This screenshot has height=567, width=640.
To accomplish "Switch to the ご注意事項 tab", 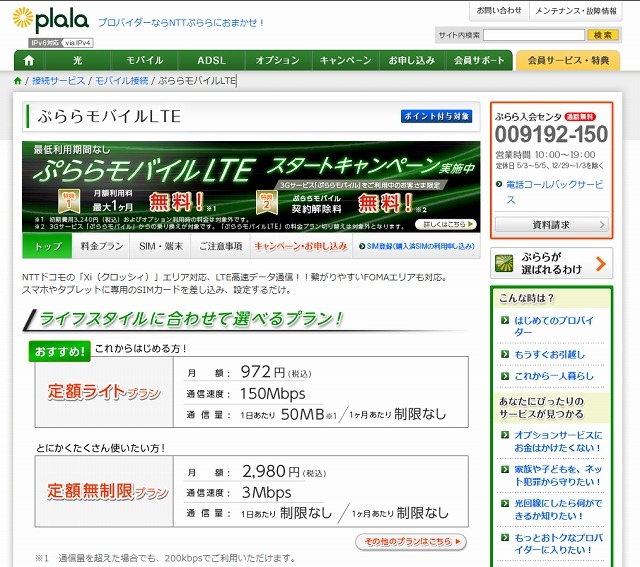I will (220, 246).
